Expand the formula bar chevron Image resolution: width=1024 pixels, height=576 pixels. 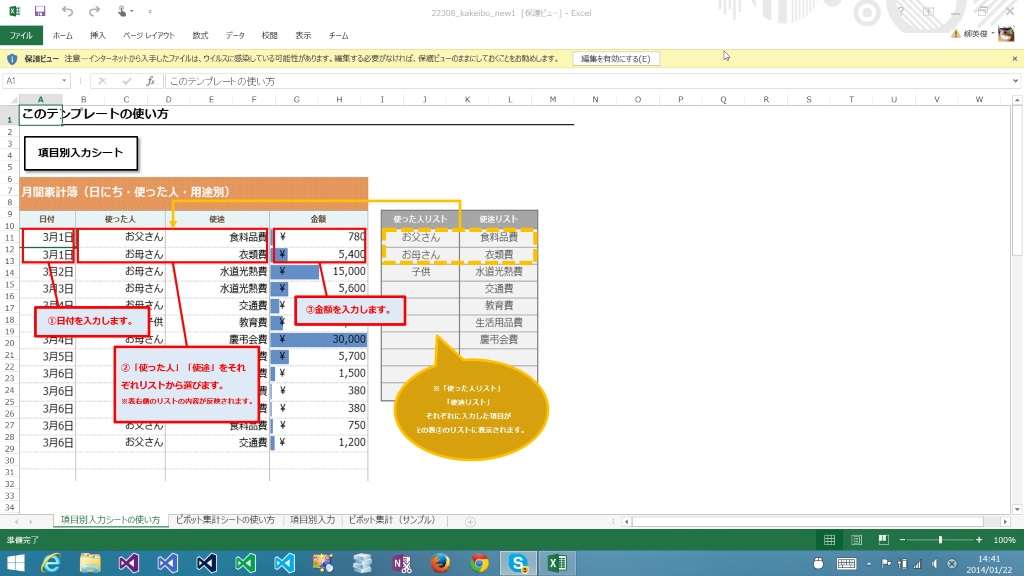(x=1016, y=81)
